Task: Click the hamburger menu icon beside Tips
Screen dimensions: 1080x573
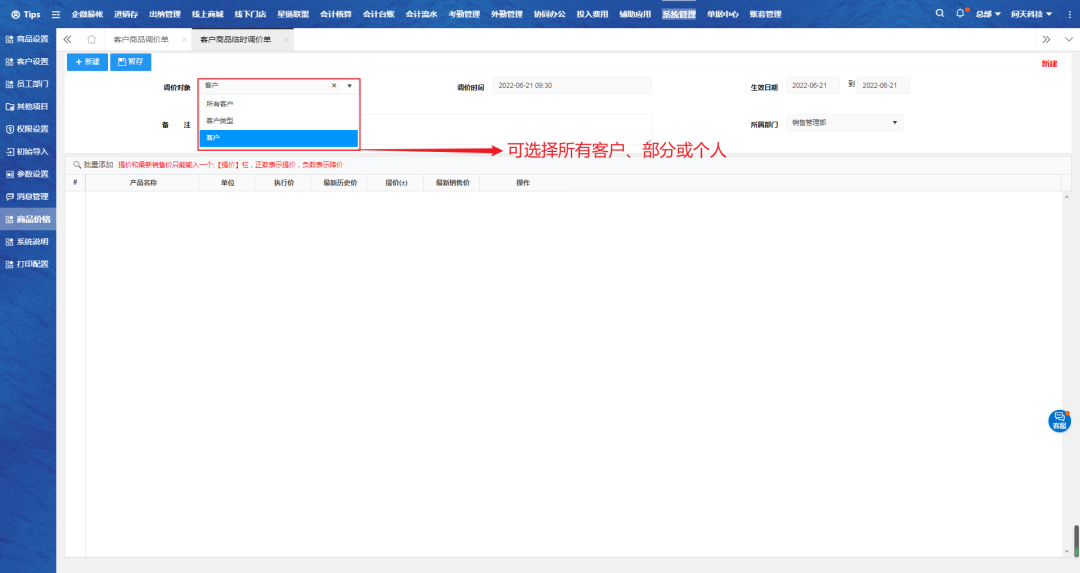Action: click(x=56, y=14)
